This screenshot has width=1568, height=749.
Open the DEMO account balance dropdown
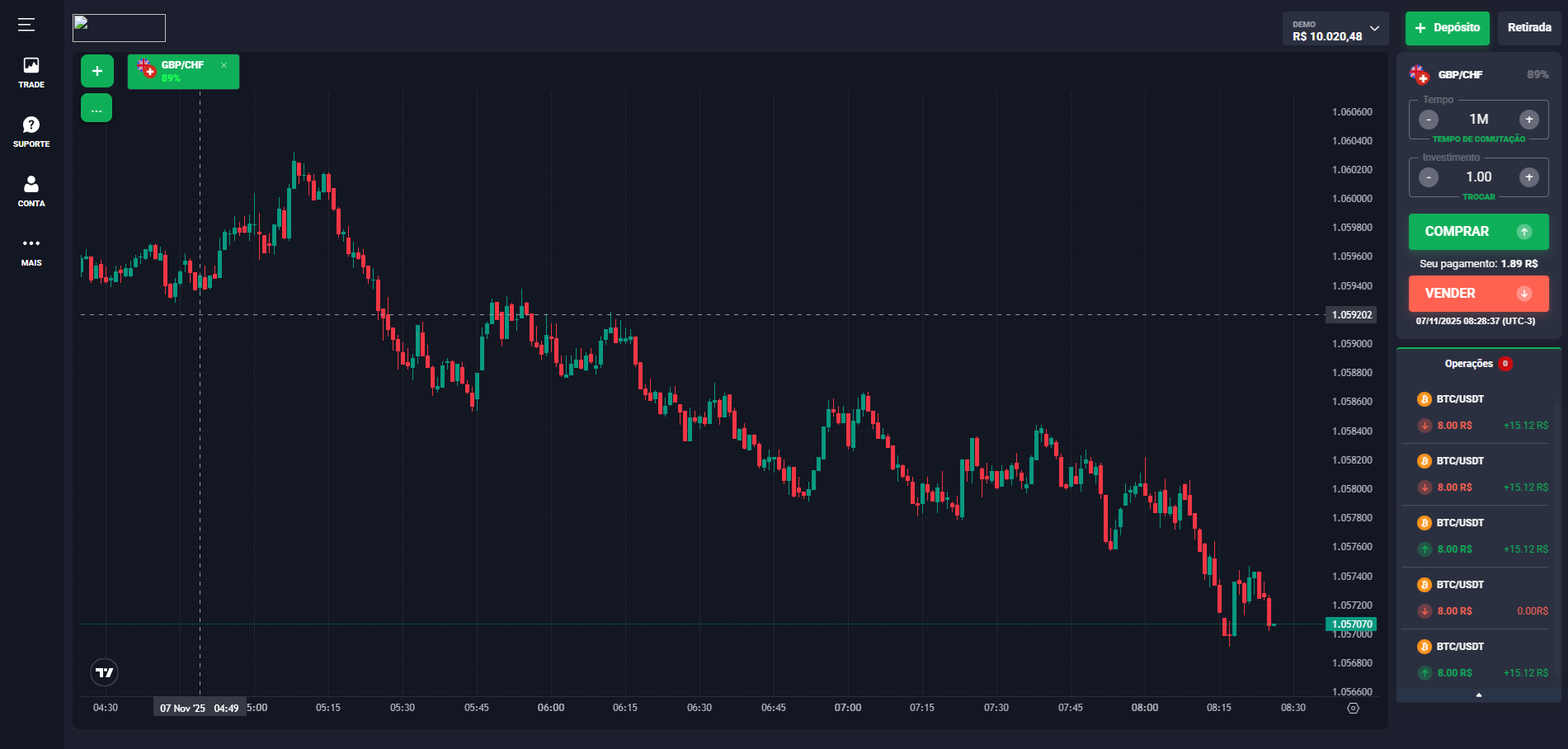tap(1335, 28)
